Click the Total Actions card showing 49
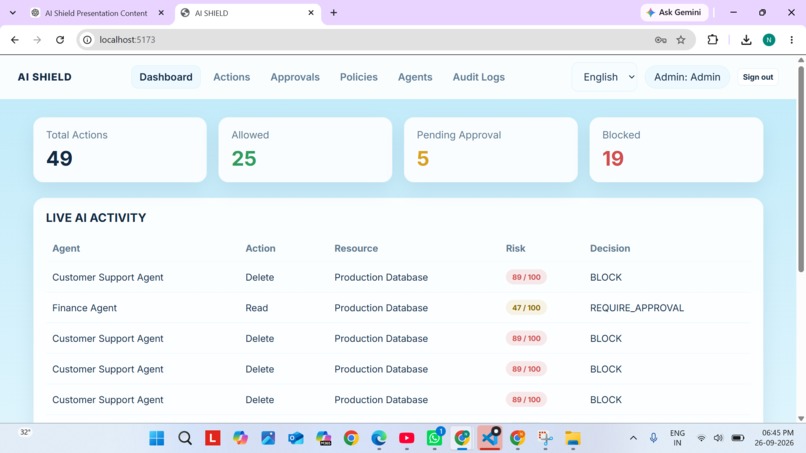Viewport: 806px width, 453px height. (120, 150)
